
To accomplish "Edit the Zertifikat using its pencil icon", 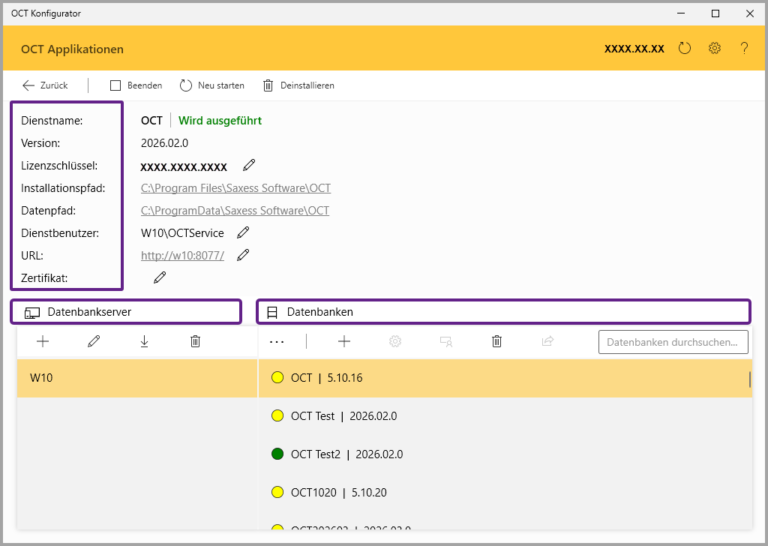I will tap(159, 277).
